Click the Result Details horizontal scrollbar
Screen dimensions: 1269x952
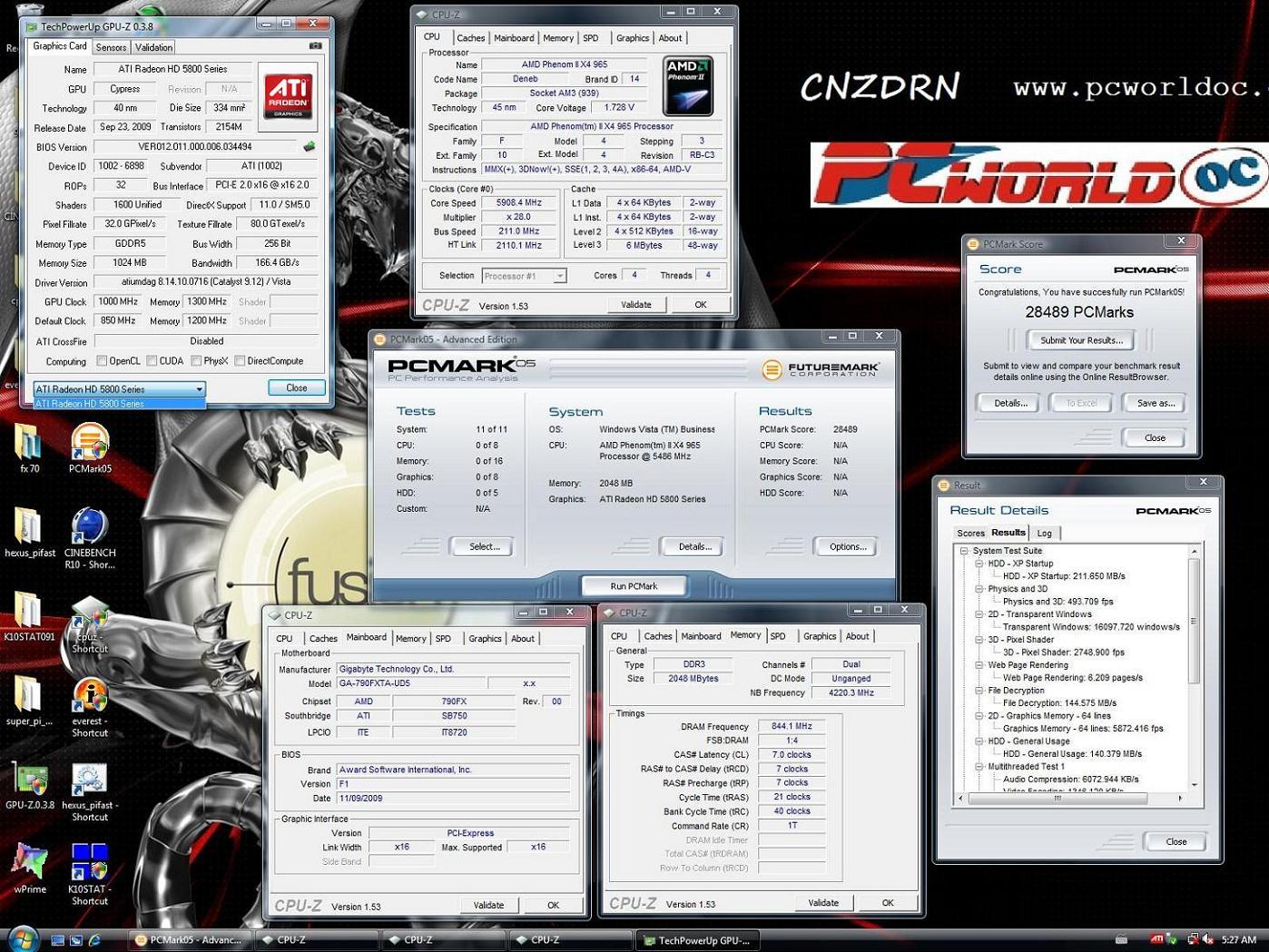point(1071,799)
